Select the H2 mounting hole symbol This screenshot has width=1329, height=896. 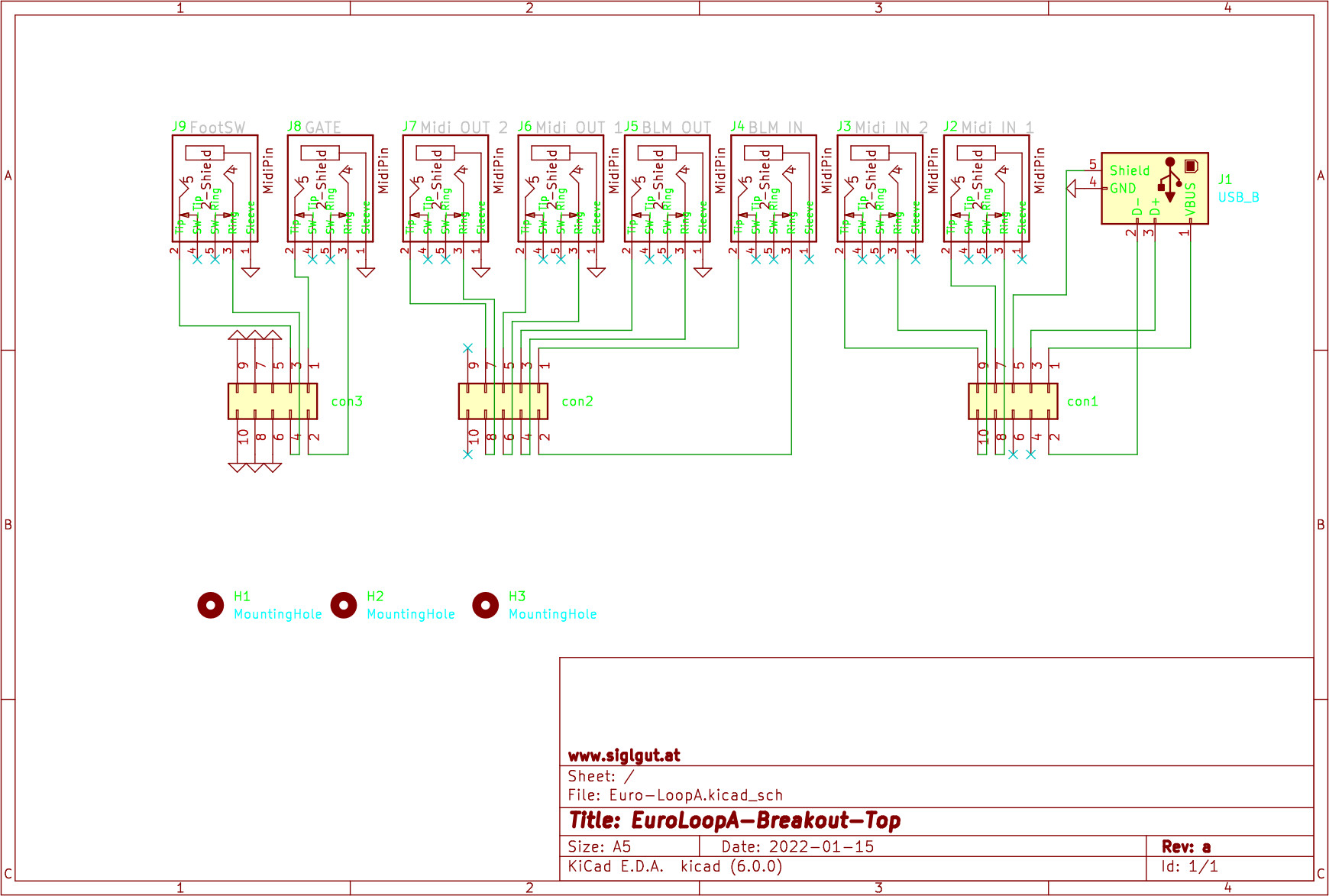[344, 605]
